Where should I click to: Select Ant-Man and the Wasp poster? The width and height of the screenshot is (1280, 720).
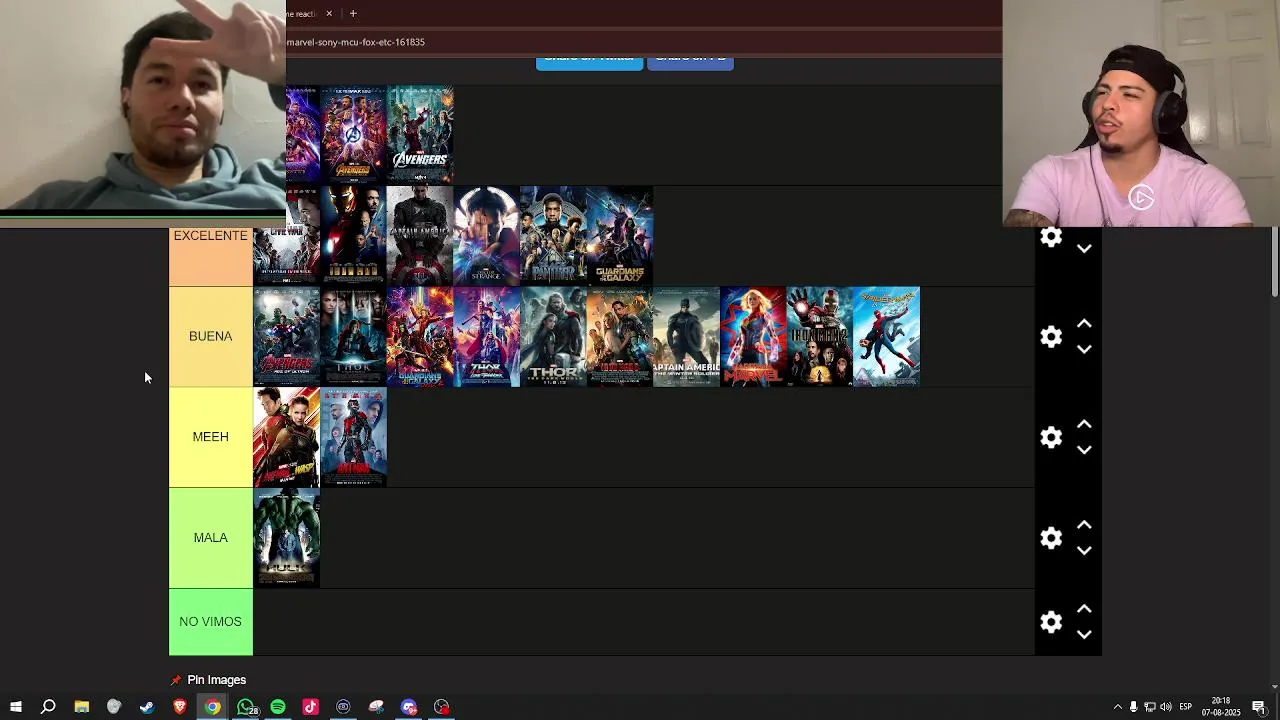pos(287,437)
